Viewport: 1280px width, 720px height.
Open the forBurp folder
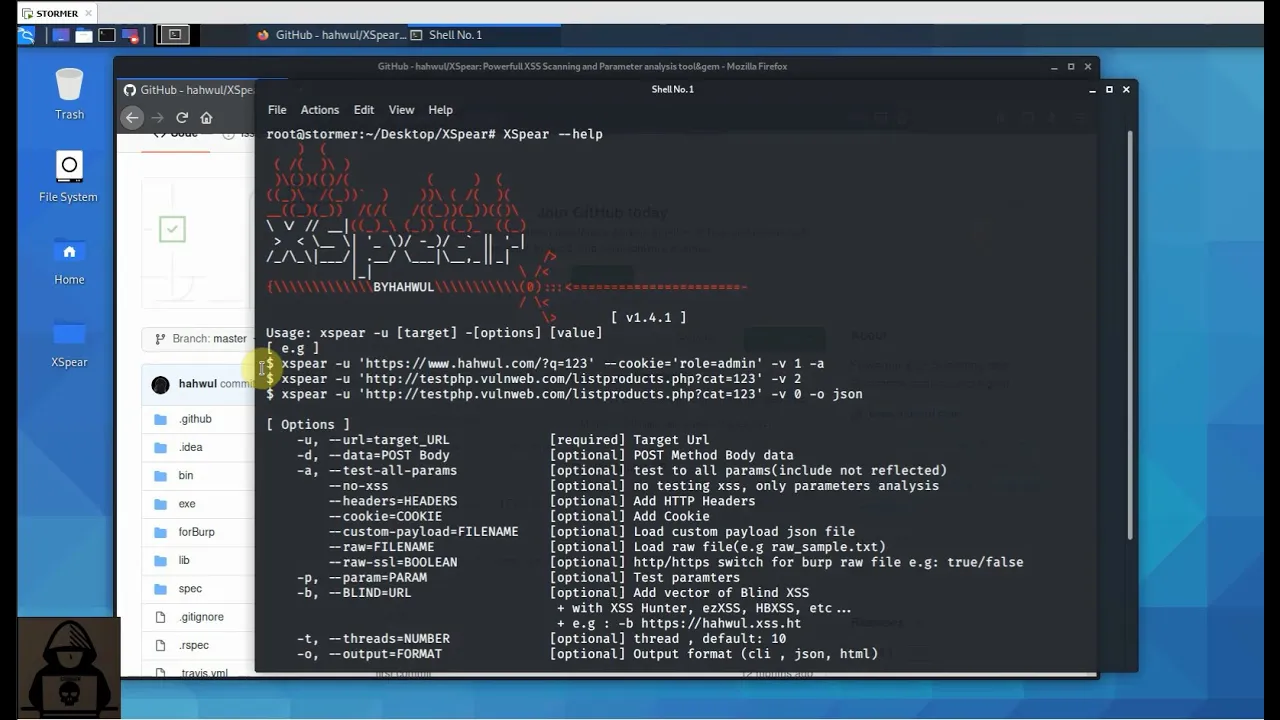click(197, 532)
